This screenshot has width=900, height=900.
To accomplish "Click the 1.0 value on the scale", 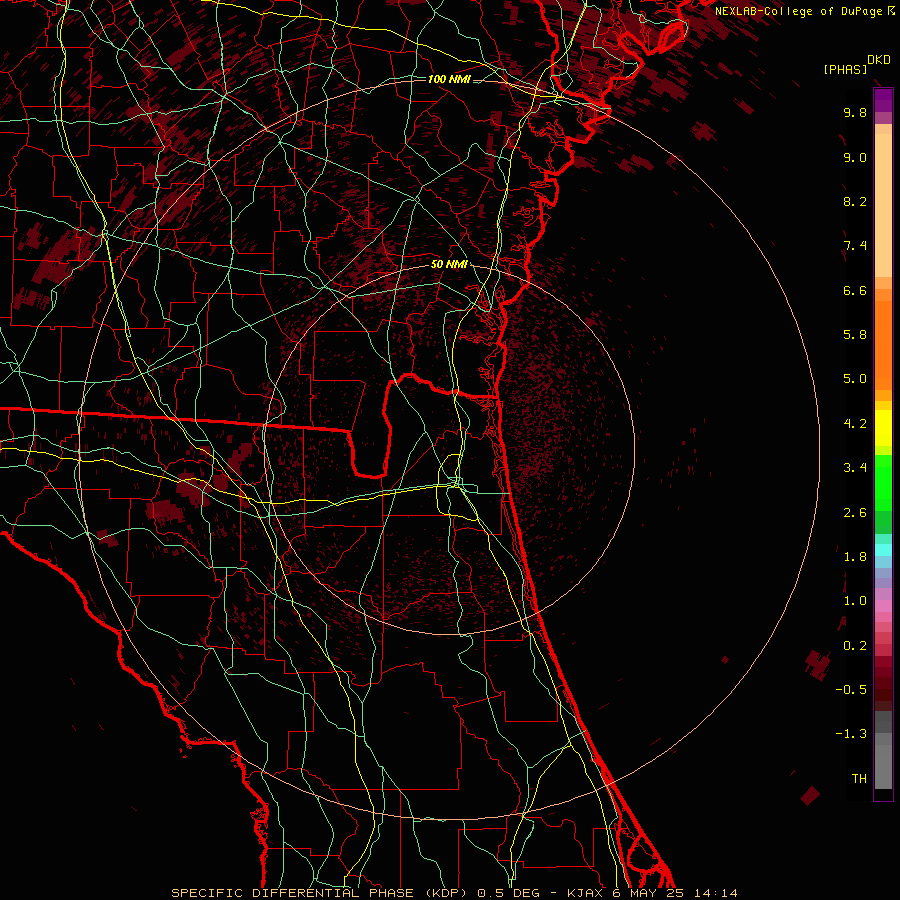I will coord(855,601).
